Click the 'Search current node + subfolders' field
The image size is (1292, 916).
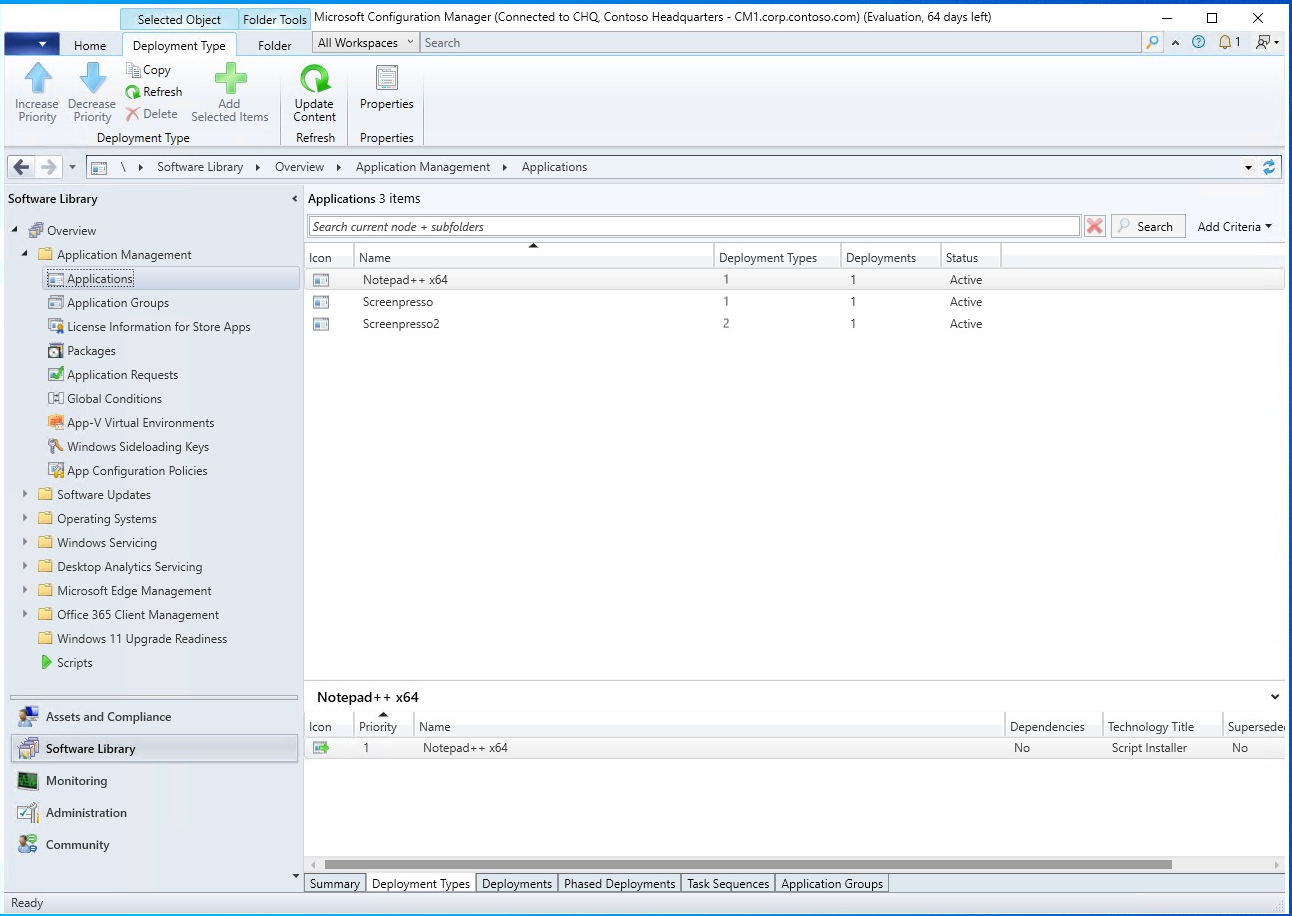[694, 227]
